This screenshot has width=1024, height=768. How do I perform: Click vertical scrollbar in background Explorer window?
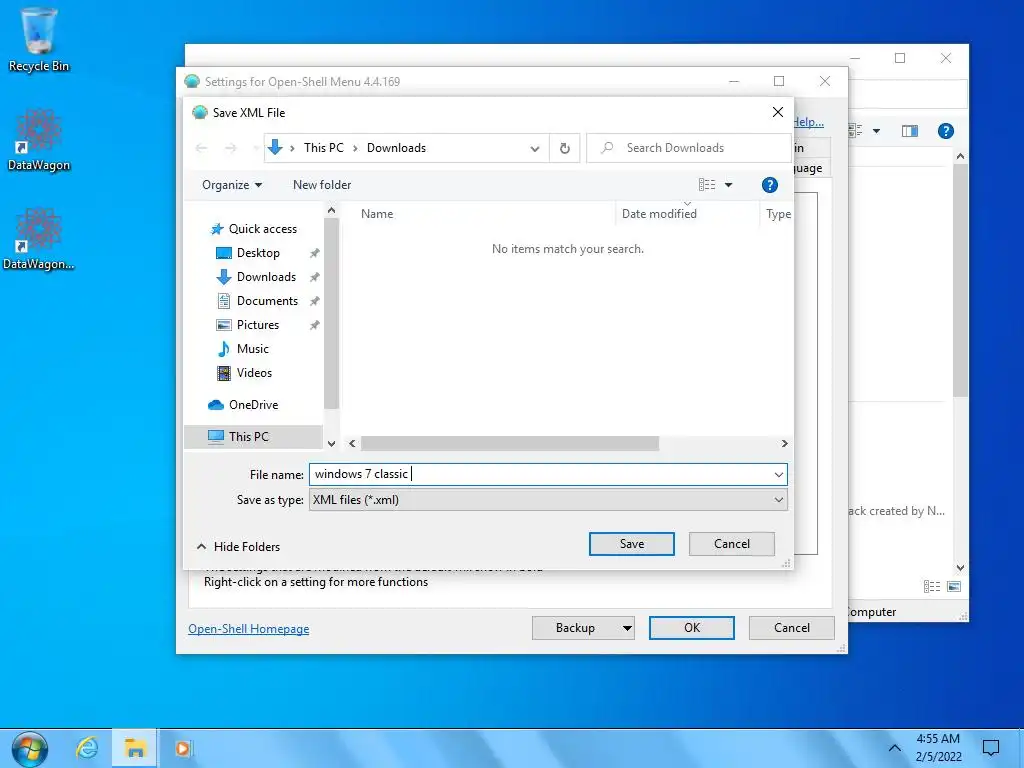coord(960,281)
